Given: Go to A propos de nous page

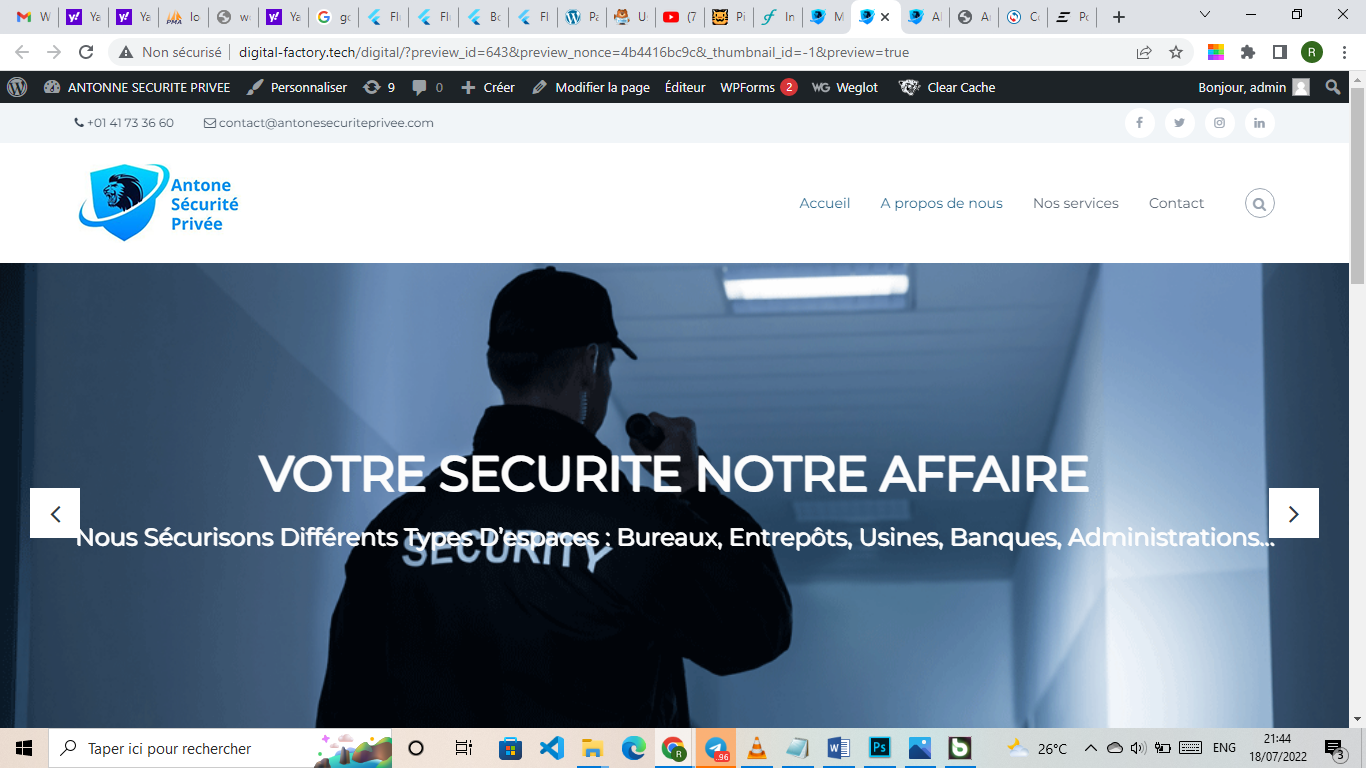Looking at the screenshot, I should (x=941, y=203).
